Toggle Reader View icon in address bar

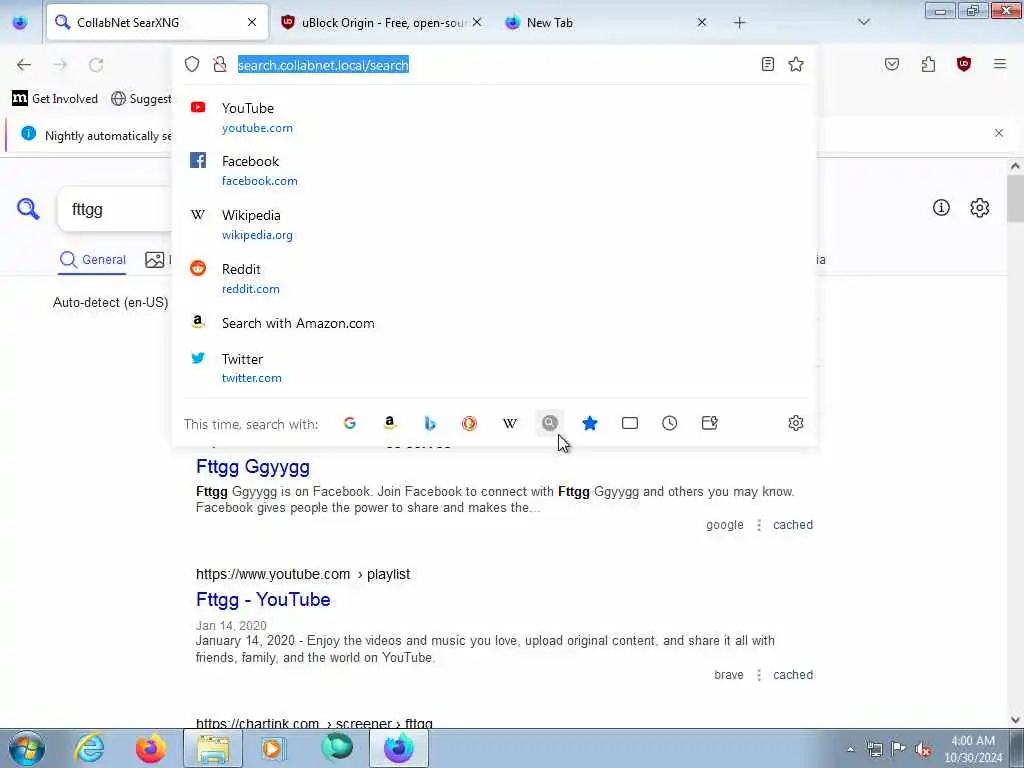(x=768, y=64)
